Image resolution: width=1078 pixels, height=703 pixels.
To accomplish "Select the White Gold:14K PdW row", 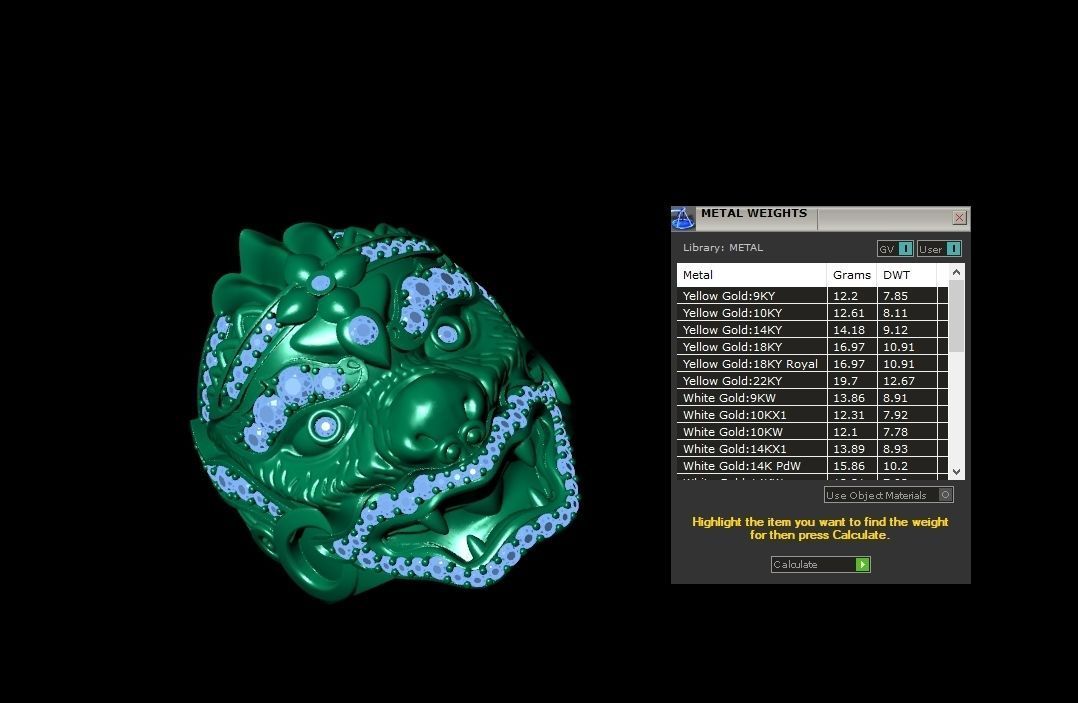I will (x=812, y=466).
